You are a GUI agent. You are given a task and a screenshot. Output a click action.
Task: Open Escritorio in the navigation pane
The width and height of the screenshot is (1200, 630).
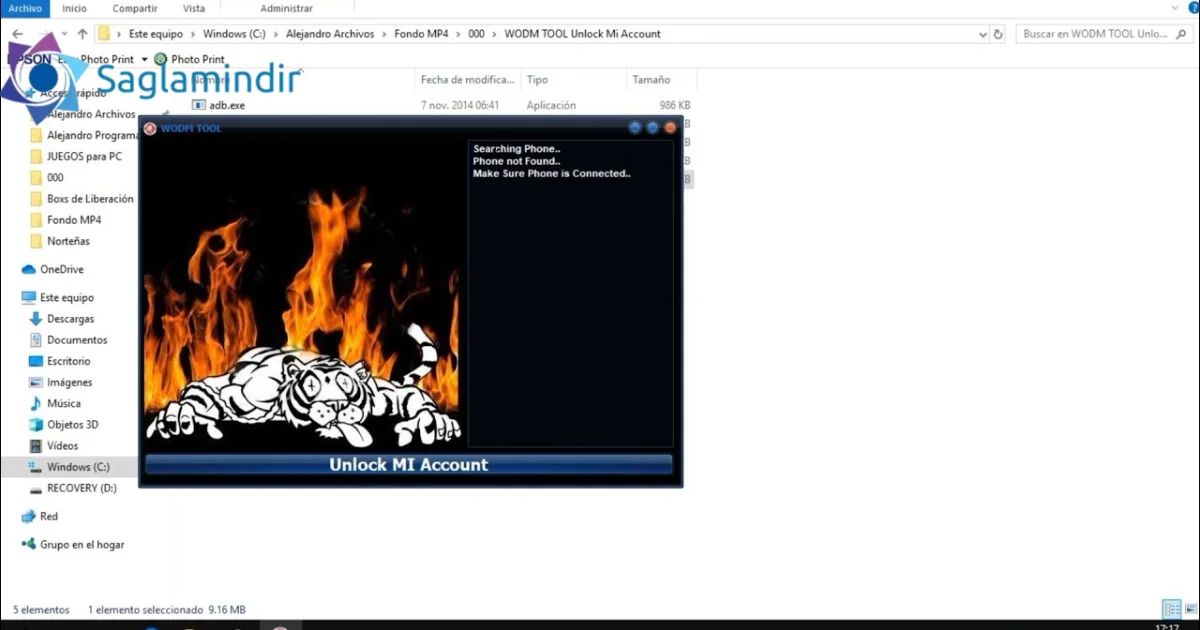pos(69,361)
